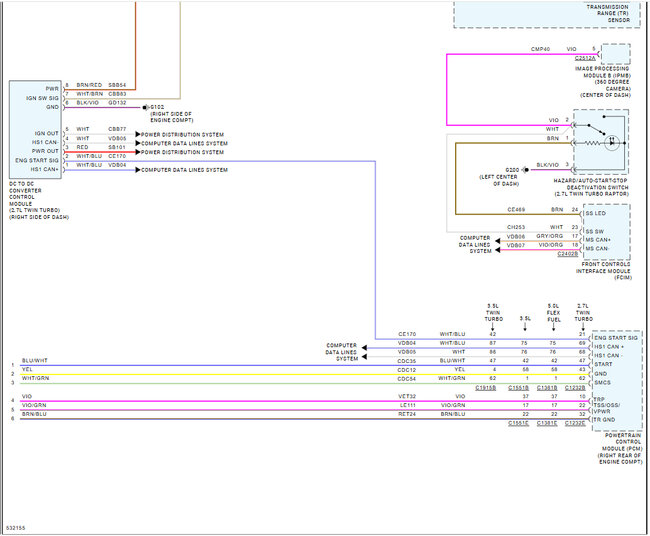
Task: Click the 'DC TO DC CONVERTER CONTROL MODULE' label
Action: (26, 194)
